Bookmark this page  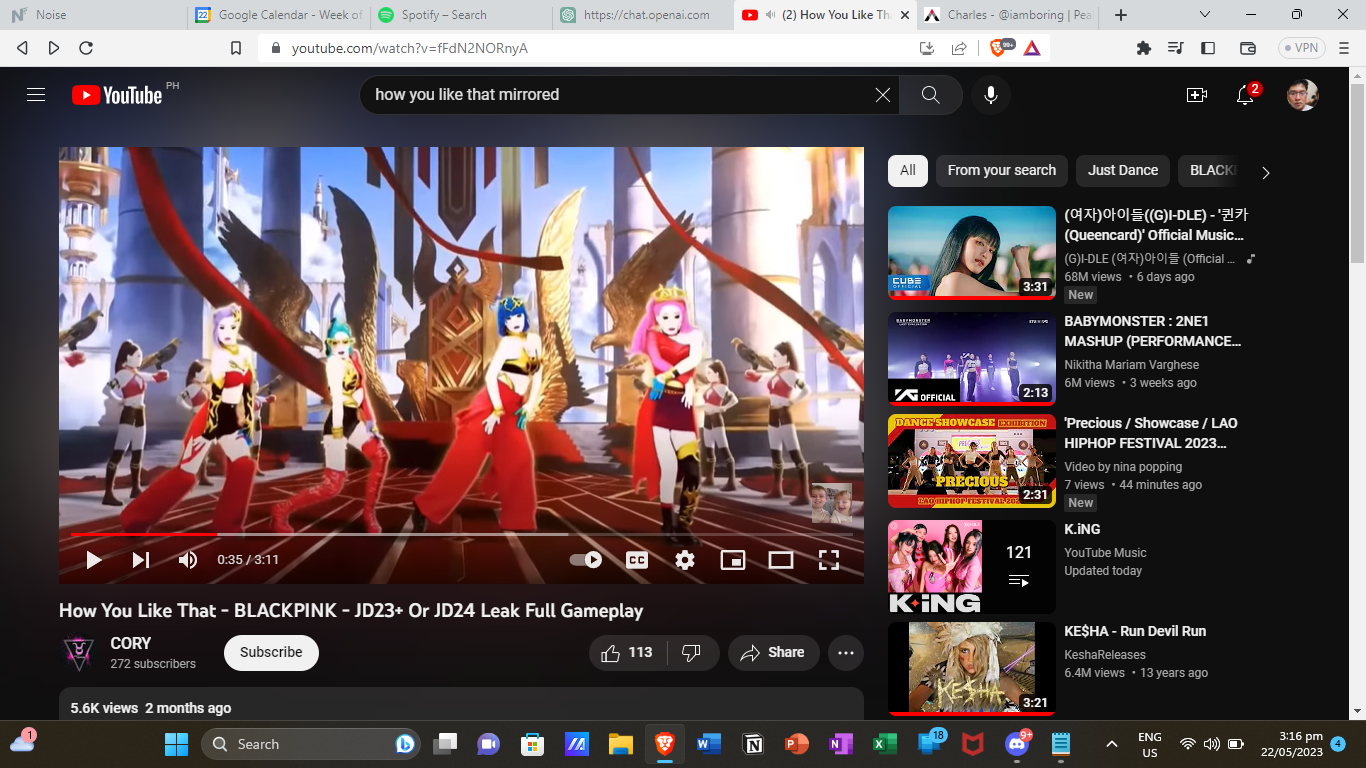[236, 48]
